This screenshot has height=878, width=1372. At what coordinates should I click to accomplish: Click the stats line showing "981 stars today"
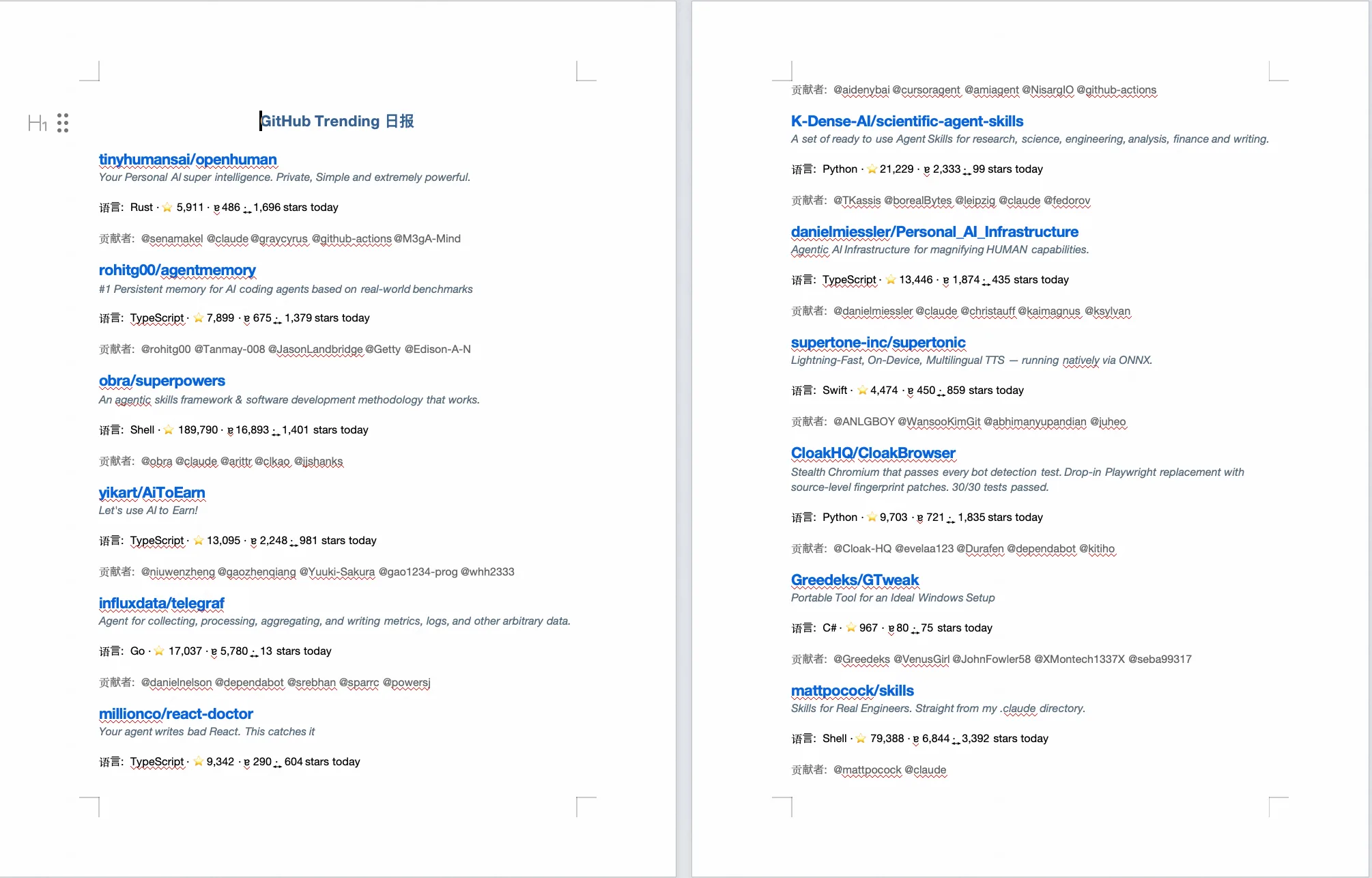[x=238, y=541]
